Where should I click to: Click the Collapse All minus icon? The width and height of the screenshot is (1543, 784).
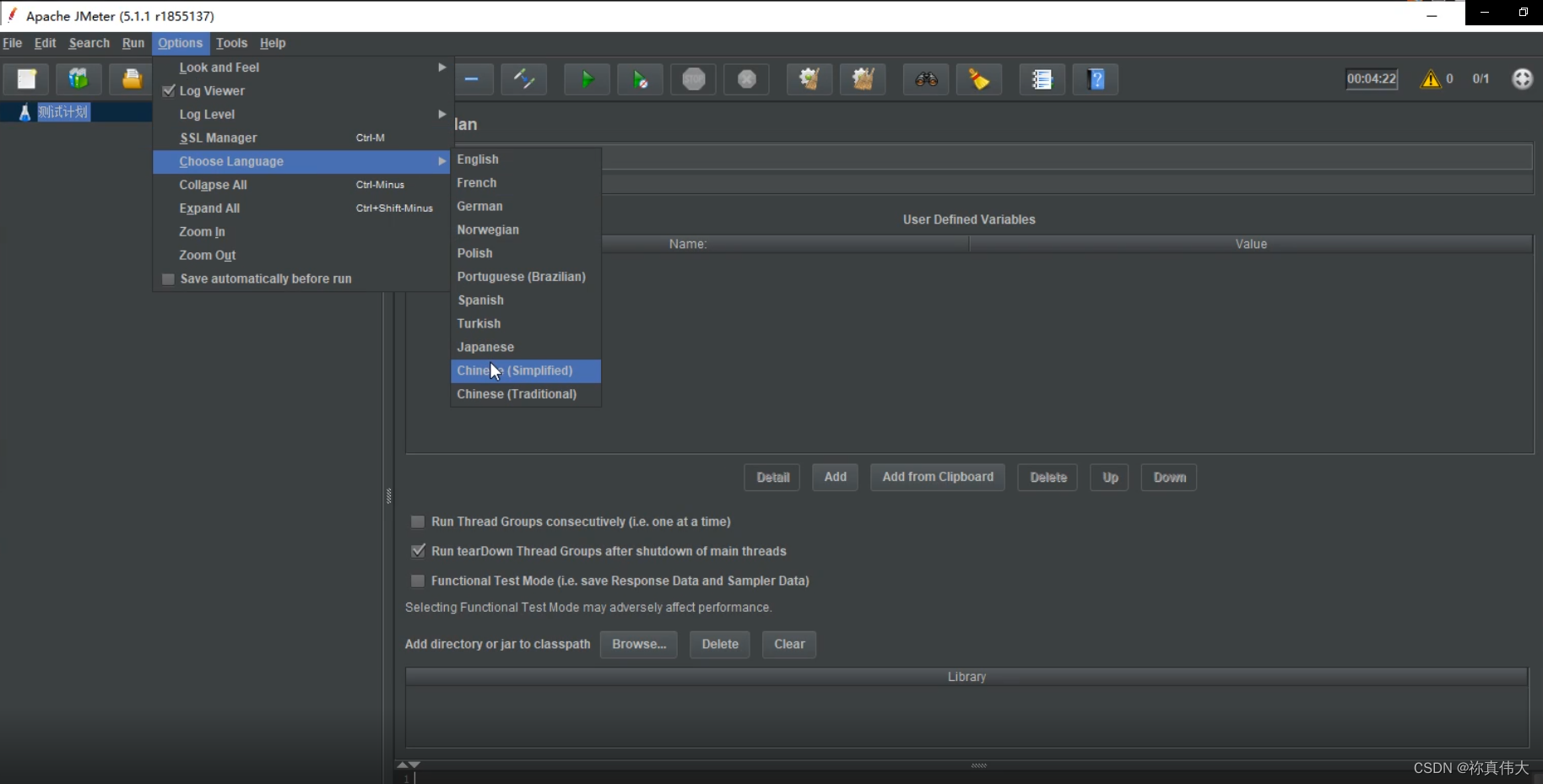[472, 79]
